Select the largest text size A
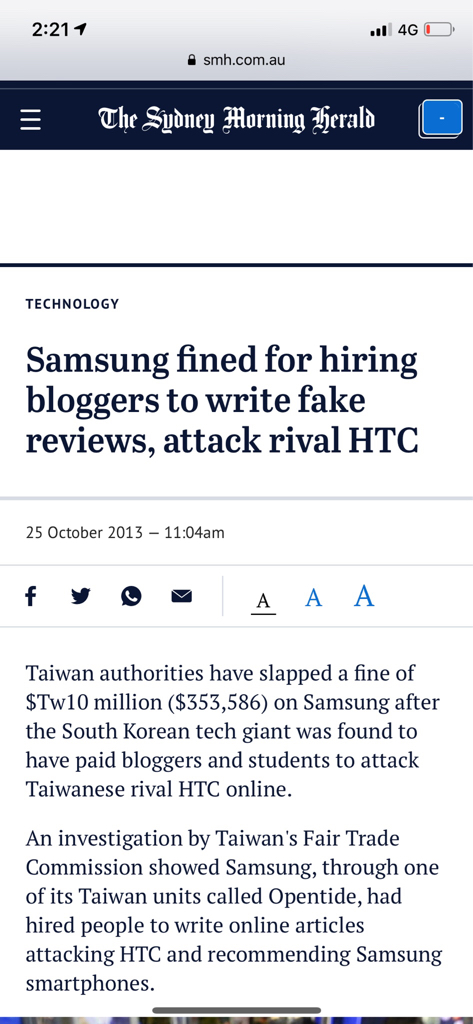Screen dimensions: 473x1024 364,595
